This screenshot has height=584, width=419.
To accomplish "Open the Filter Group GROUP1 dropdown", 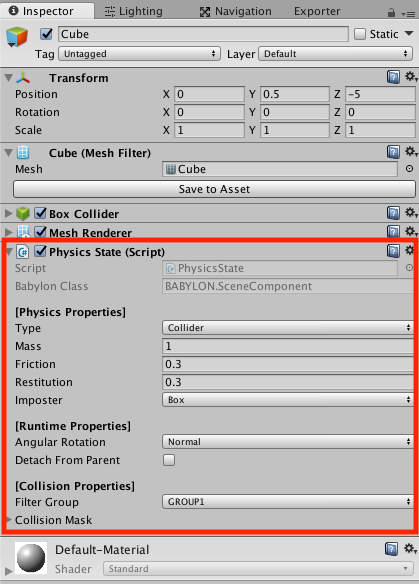I will pyautogui.click(x=288, y=502).
